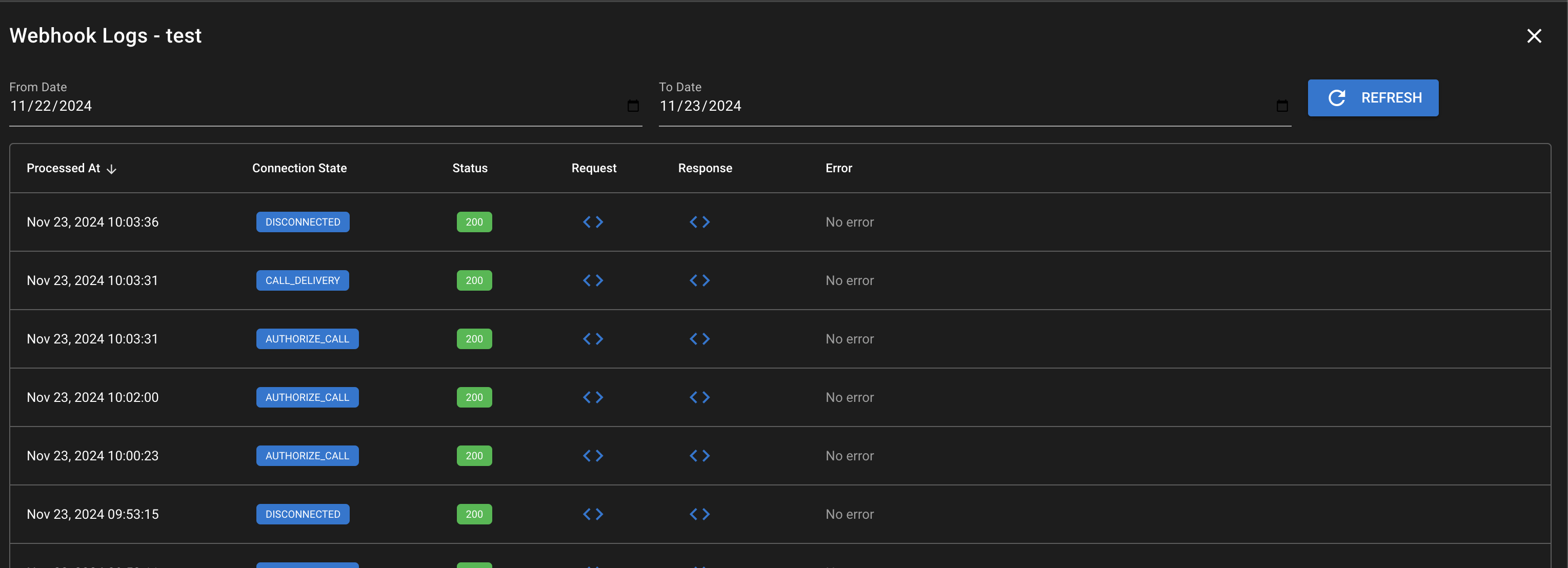Click the 200 status for 10:03:36 row
Screen dimensions: 1568x568
pos(474,222)
